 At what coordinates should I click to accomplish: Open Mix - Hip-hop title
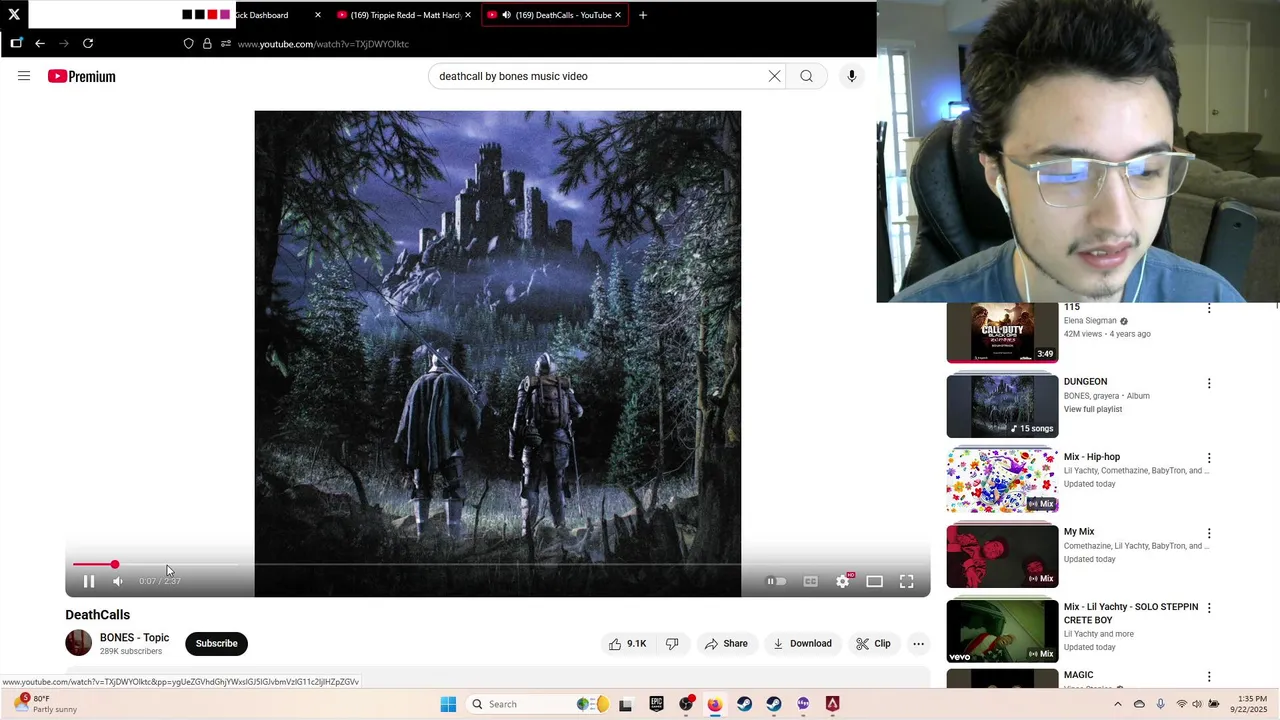pyautogui.click(x=1092, y=457)
